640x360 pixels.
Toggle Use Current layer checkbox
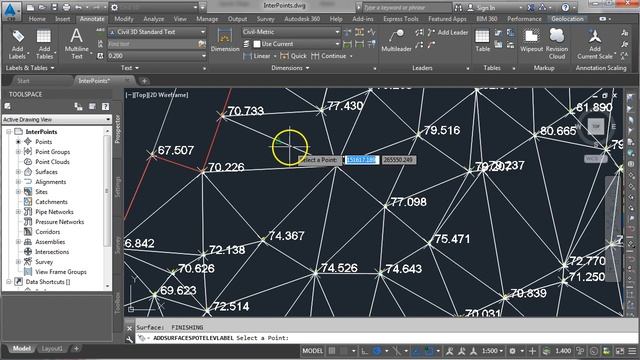tap(257, 44)
